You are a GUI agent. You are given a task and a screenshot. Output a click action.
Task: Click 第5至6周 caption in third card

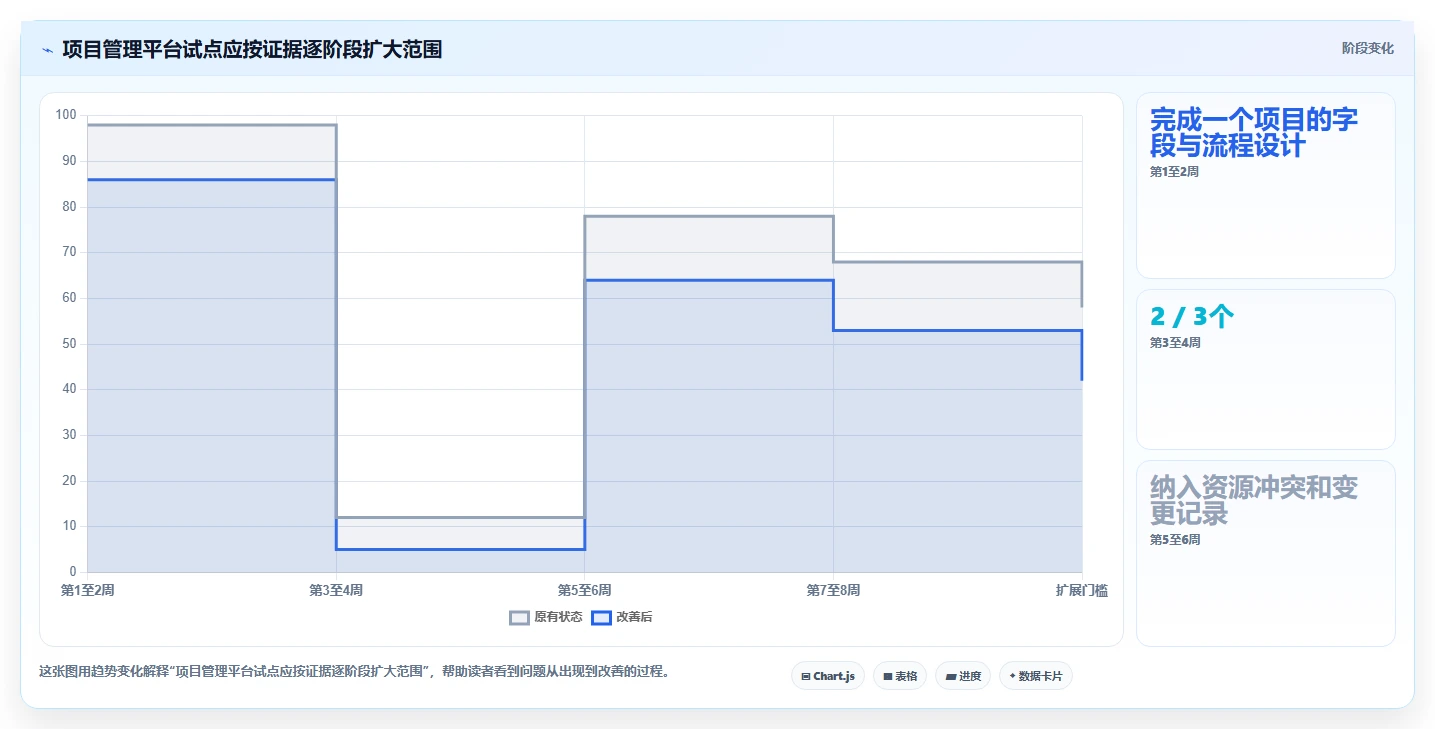pyautogui.click(x=1175, y=539)
